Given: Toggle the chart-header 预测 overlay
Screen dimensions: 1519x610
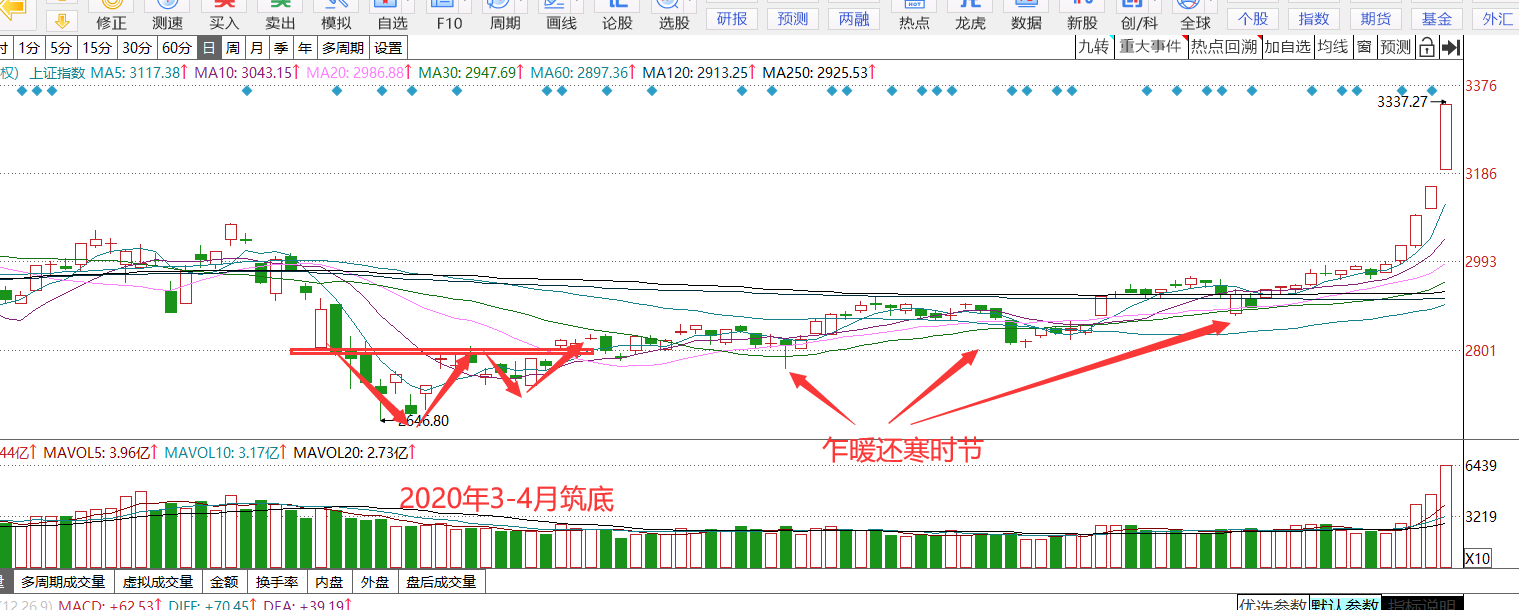Looking at the screenshot, I should coord(1395,47).
